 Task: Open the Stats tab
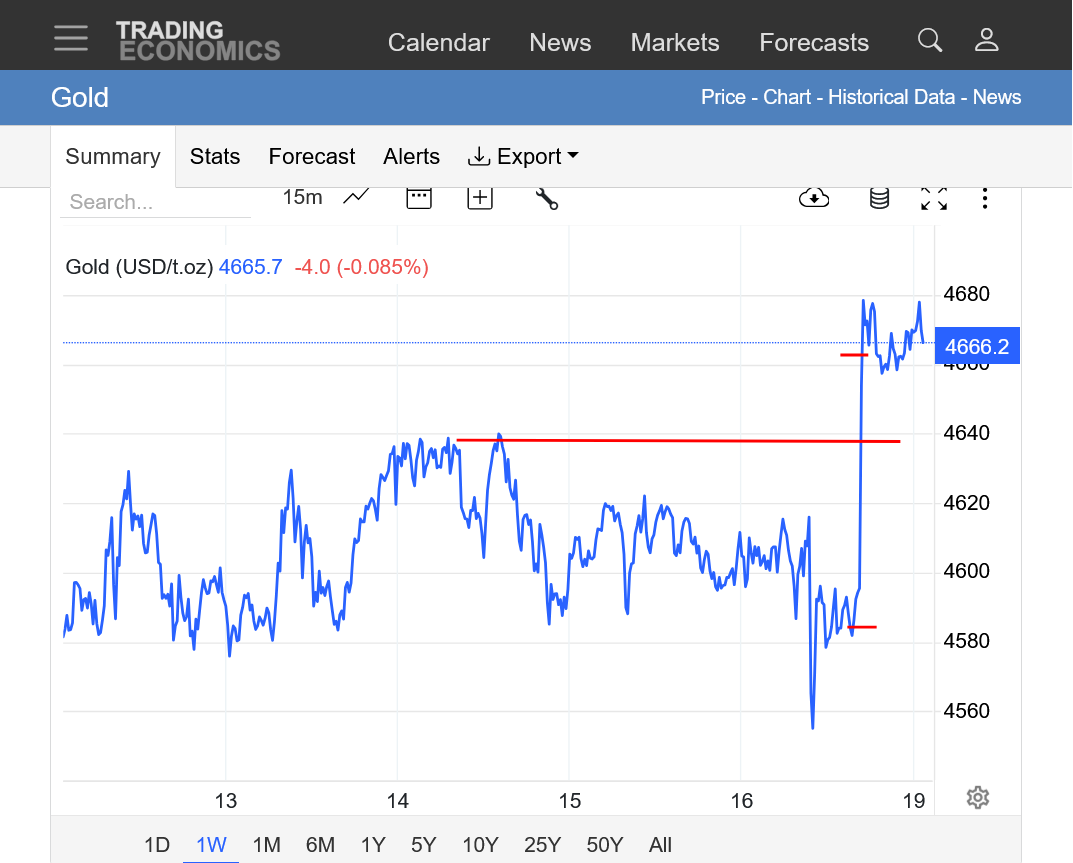[x=215, y=157]
